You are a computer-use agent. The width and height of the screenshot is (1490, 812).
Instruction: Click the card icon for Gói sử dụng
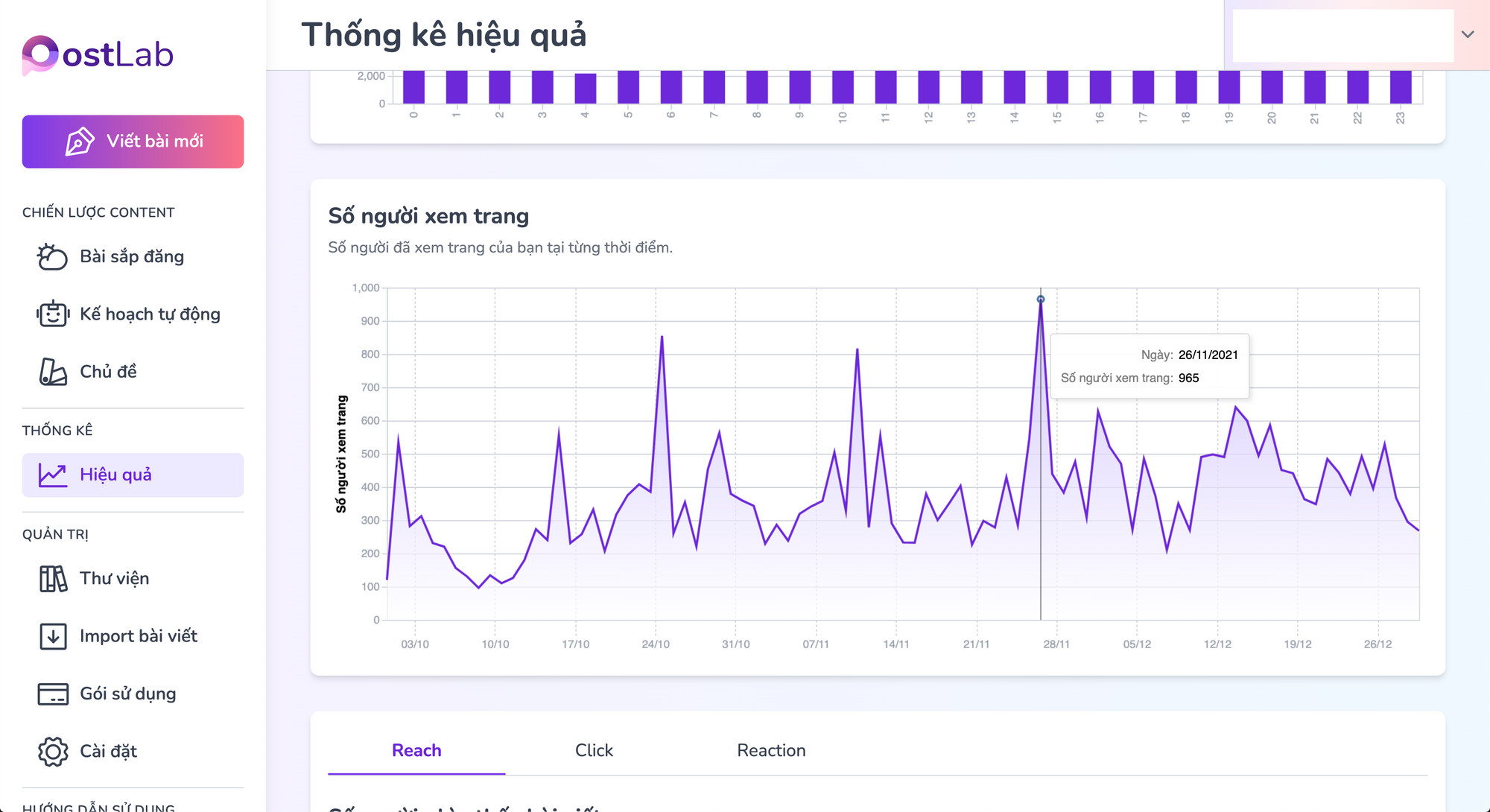tap(53, 694)
